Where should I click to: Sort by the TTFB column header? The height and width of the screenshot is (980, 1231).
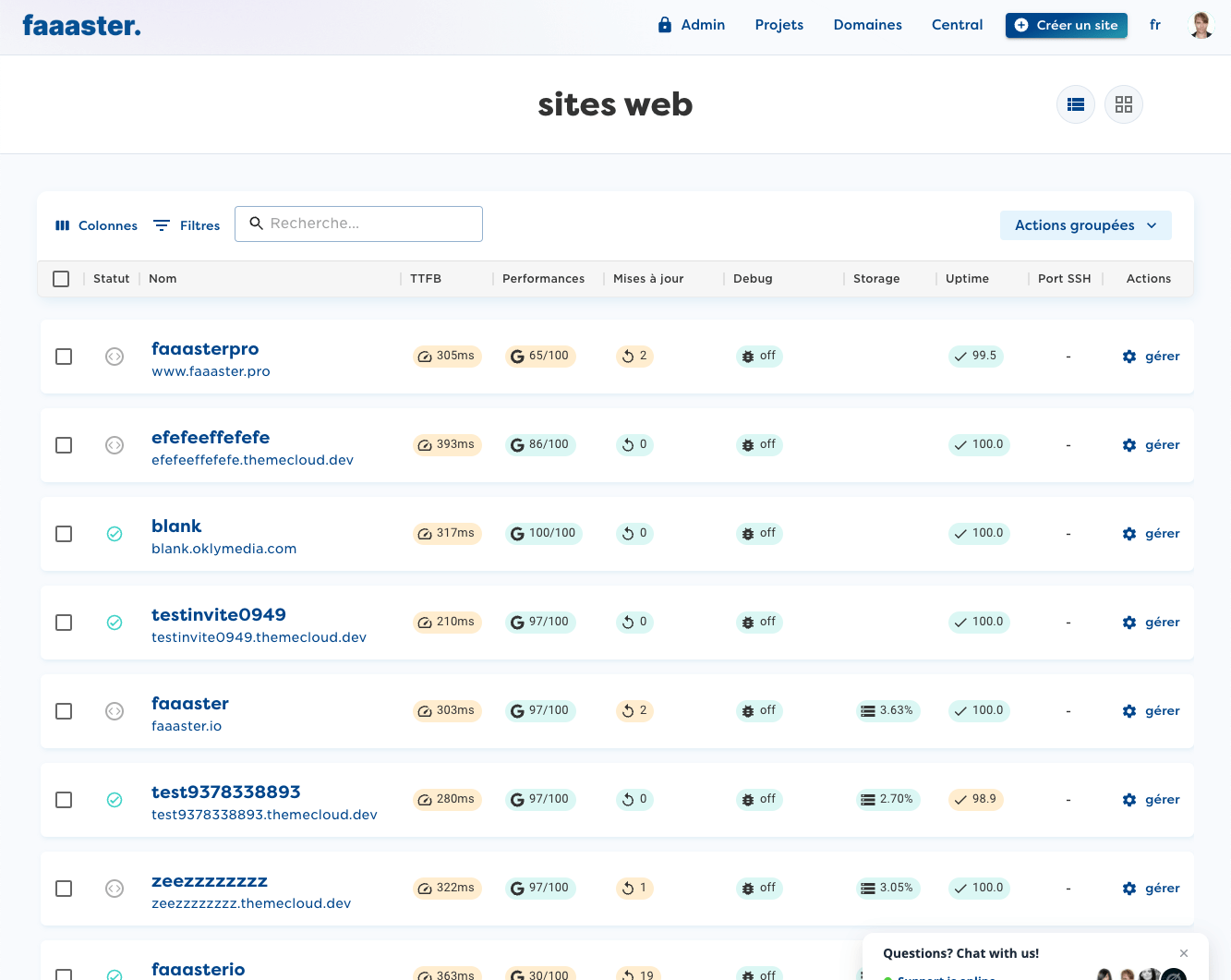tap(426, 279)
